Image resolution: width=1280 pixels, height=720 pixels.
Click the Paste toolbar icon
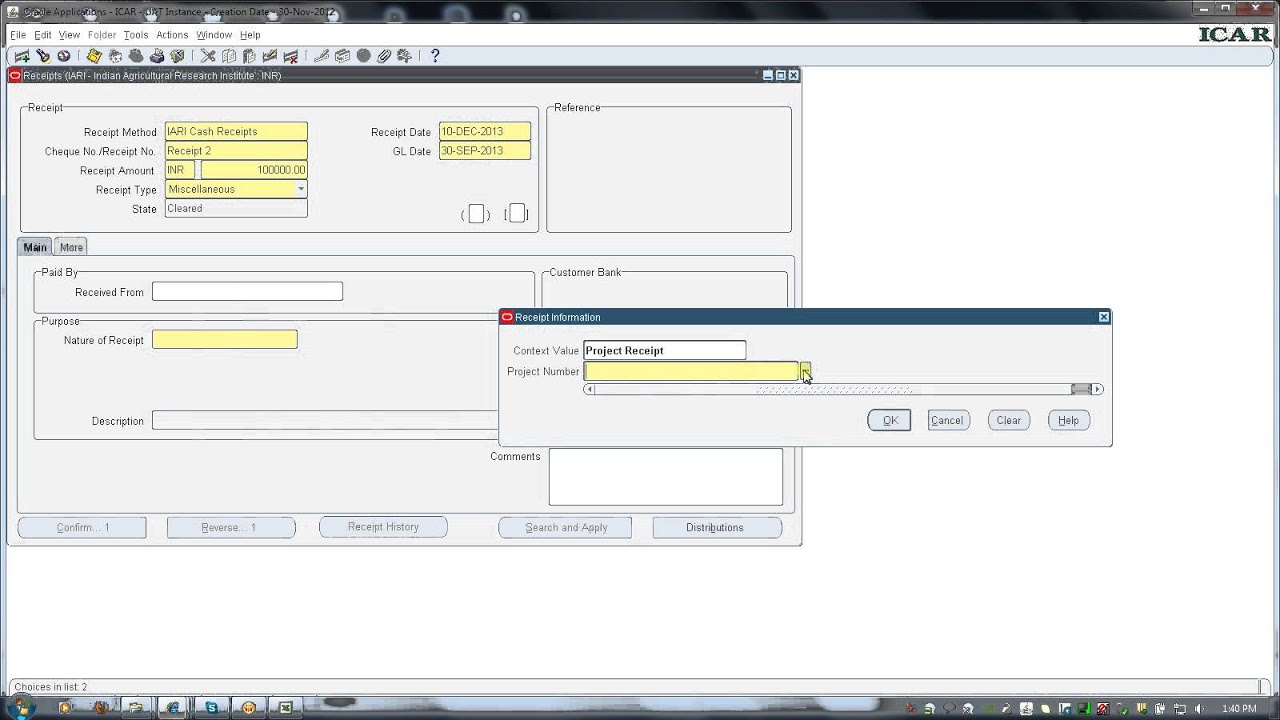point(249,56)
